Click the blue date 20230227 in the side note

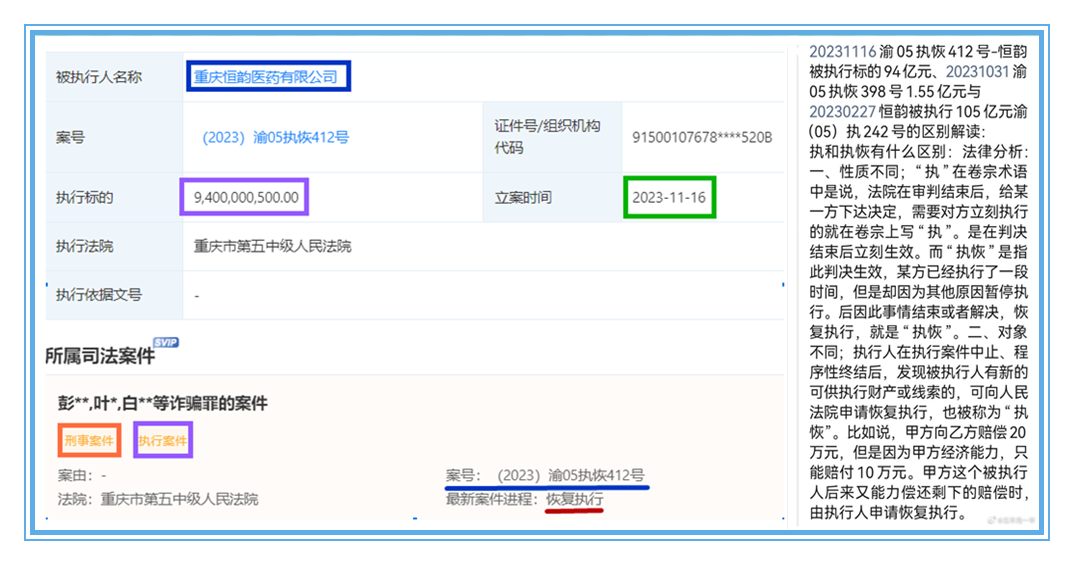tap(842, 112)
